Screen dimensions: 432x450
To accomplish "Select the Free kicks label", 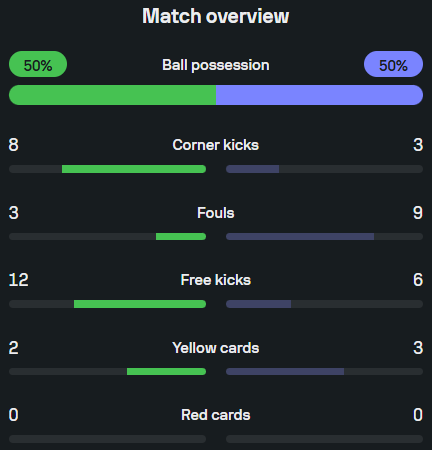I will point(216,280).
